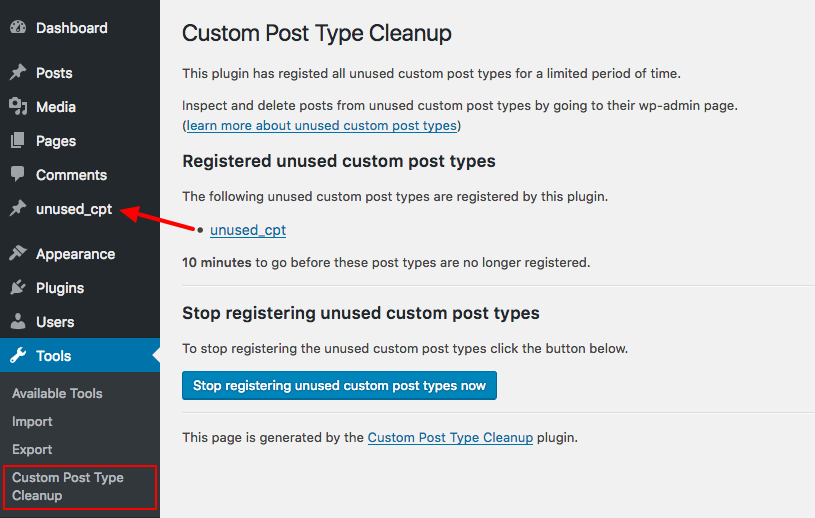Image resolution: width=815 pixels, height=518 pixels.
Task: Open the unused_cpt link in the list
Action: [x=248, y=230]
